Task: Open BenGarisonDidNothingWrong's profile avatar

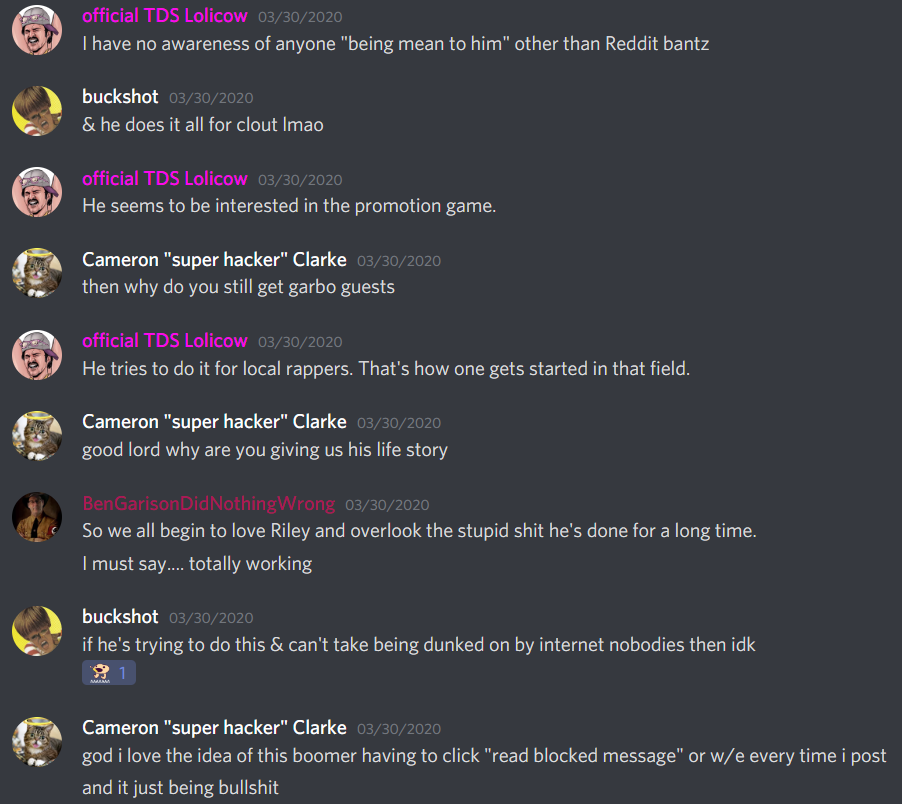Action: [37, 517]
